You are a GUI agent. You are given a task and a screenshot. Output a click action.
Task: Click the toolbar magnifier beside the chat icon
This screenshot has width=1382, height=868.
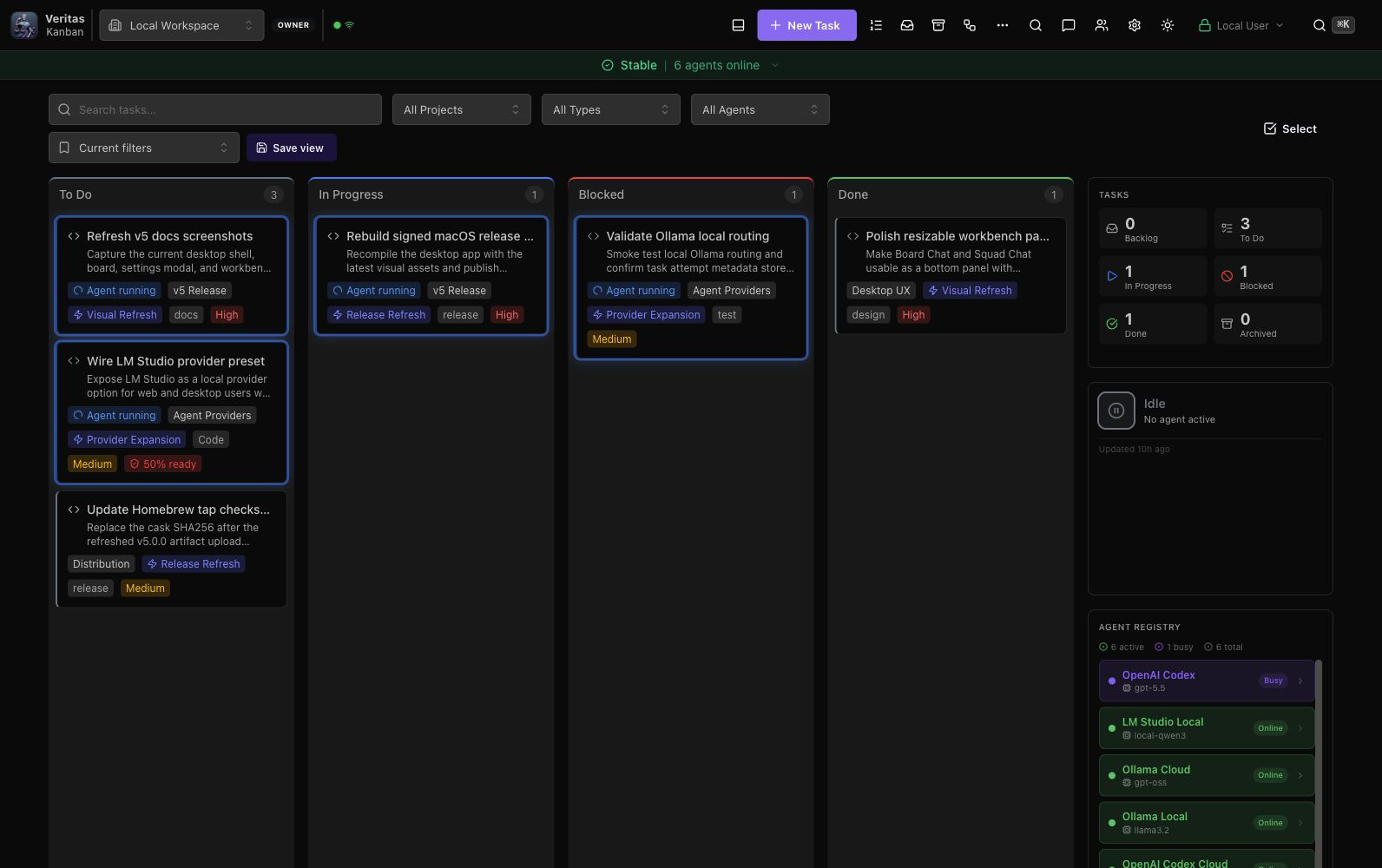pyautogui.click(x=1036, y=25)
